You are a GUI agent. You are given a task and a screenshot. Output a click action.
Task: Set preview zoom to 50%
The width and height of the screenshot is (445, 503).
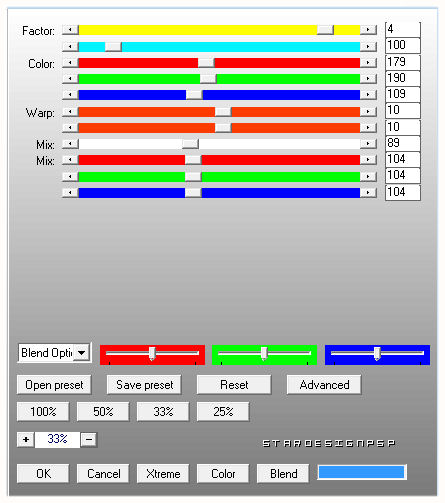click(103, 412)
